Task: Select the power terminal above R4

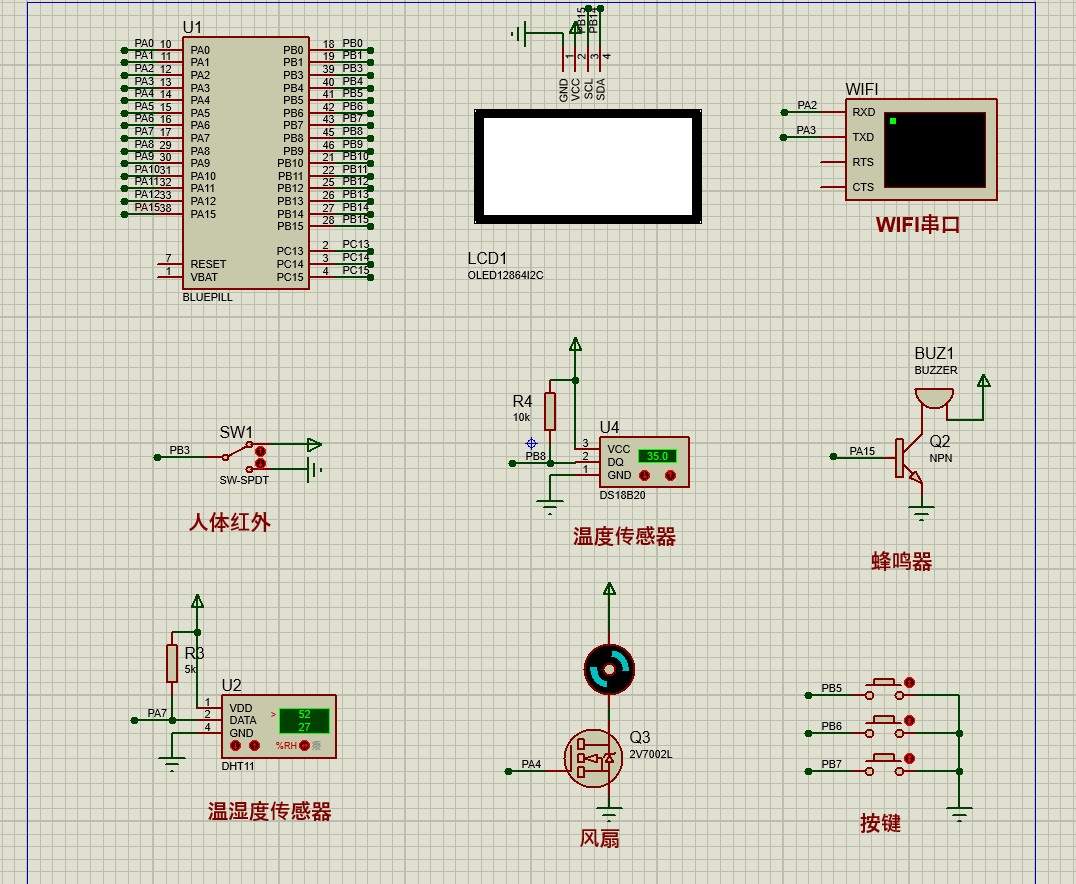Action: [x=575, y=344]
